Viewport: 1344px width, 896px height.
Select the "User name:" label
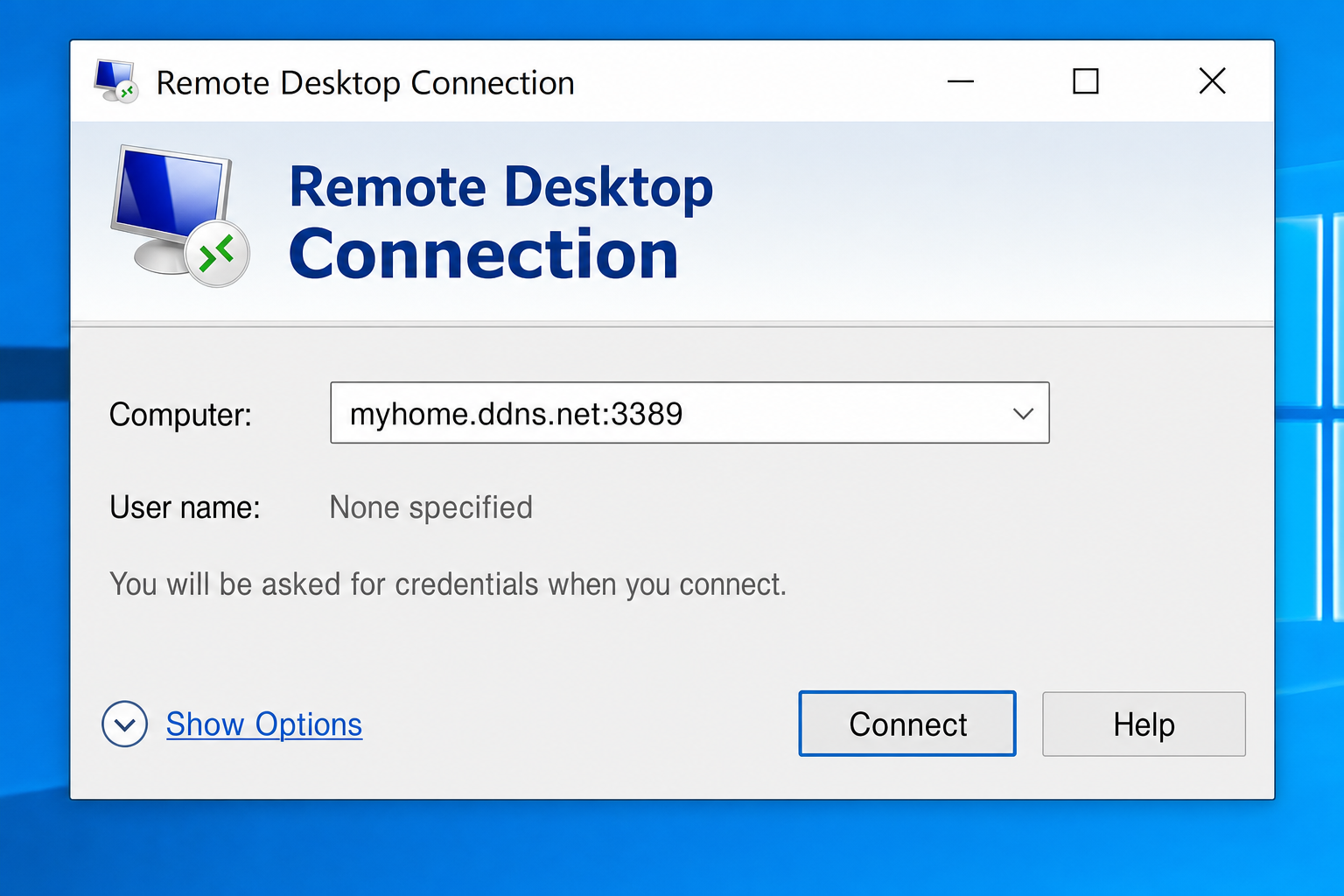(185, 507)
